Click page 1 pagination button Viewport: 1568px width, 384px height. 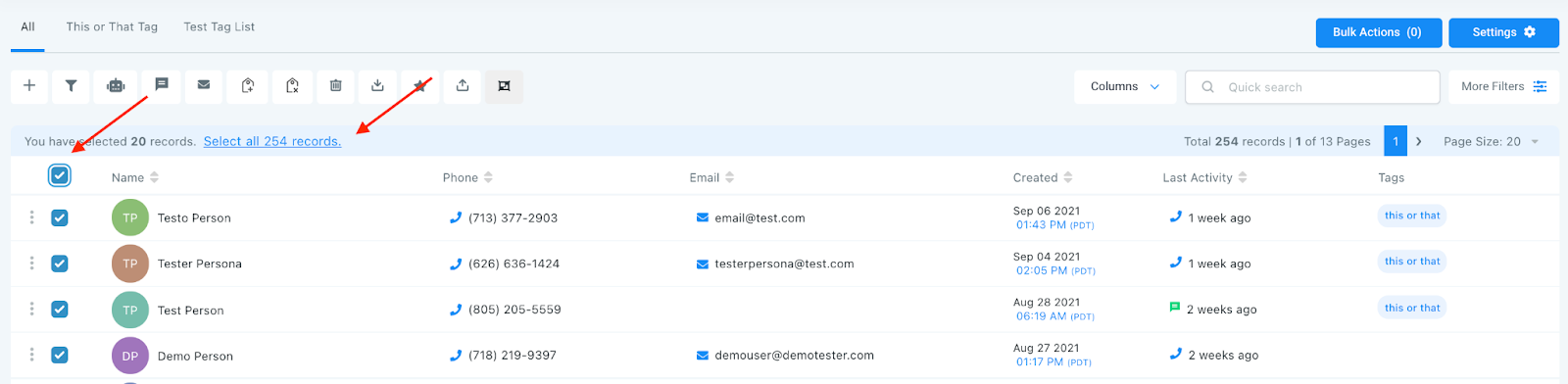[x=1396, y=141]
